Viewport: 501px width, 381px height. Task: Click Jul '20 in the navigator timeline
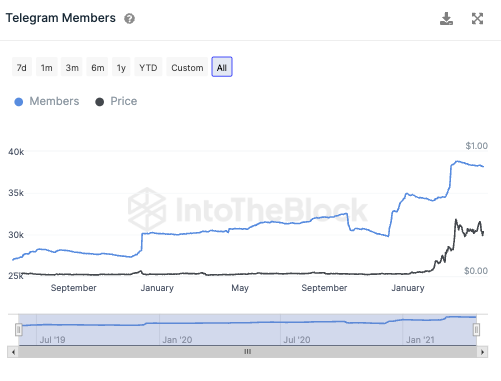[x=297, y=340]
